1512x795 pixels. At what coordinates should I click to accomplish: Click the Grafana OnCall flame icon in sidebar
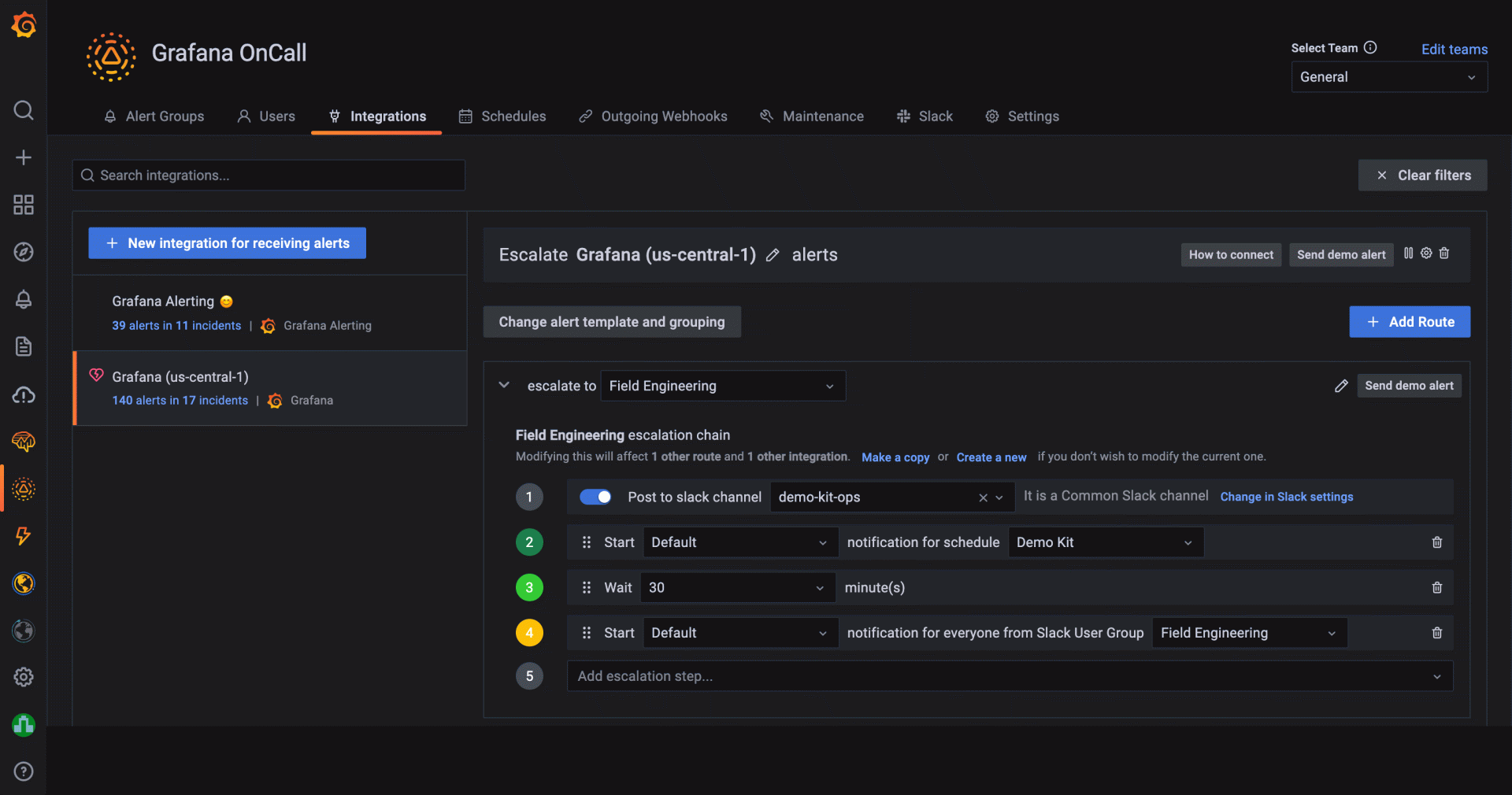pos(24,489)
